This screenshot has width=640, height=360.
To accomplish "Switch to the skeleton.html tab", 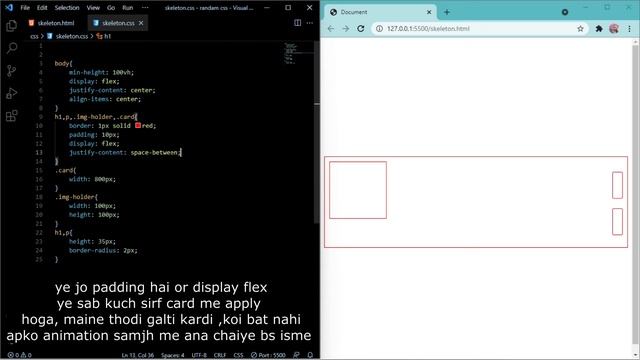I will click(51, 23).
